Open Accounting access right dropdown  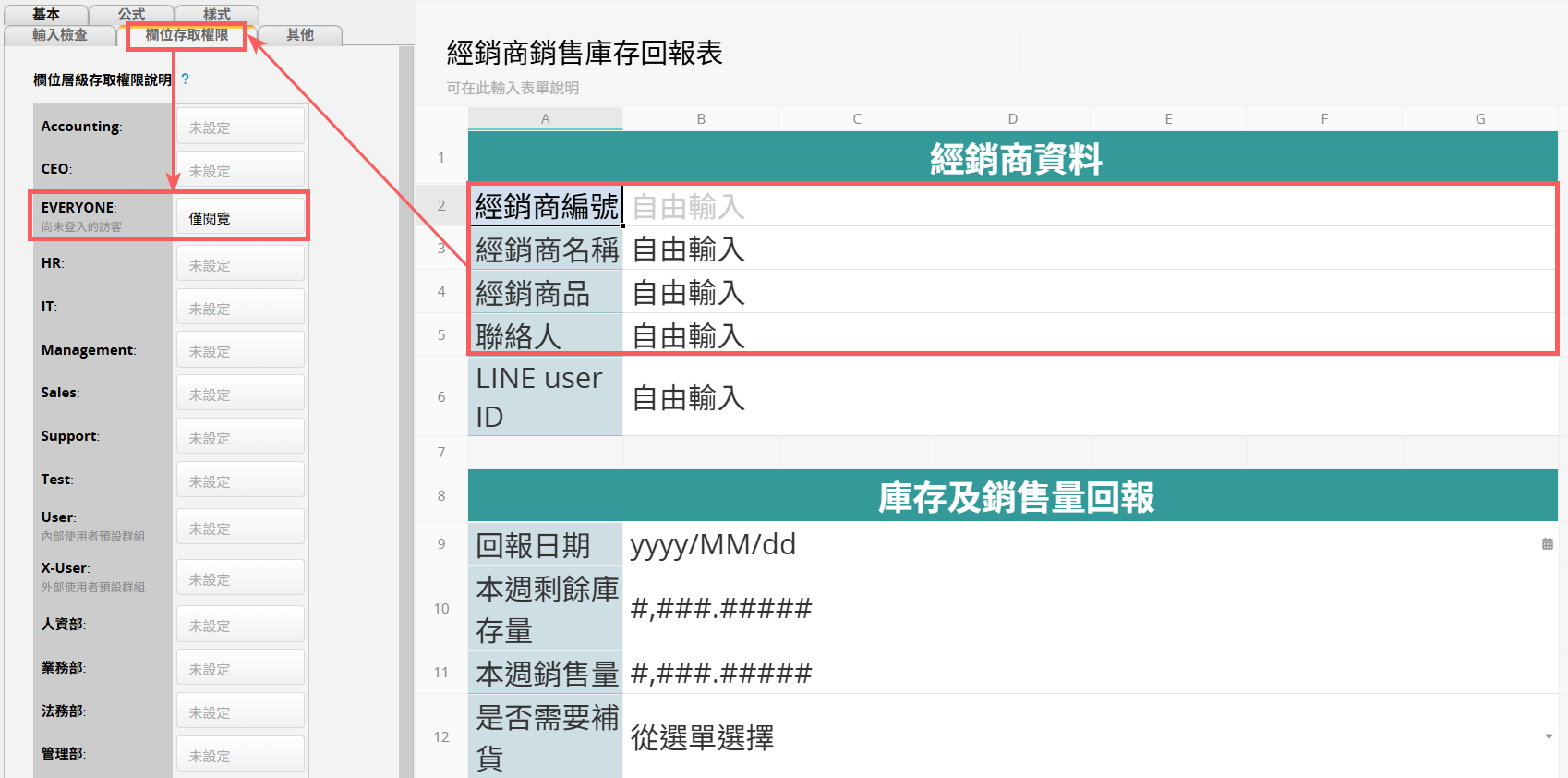click(240, 128)
